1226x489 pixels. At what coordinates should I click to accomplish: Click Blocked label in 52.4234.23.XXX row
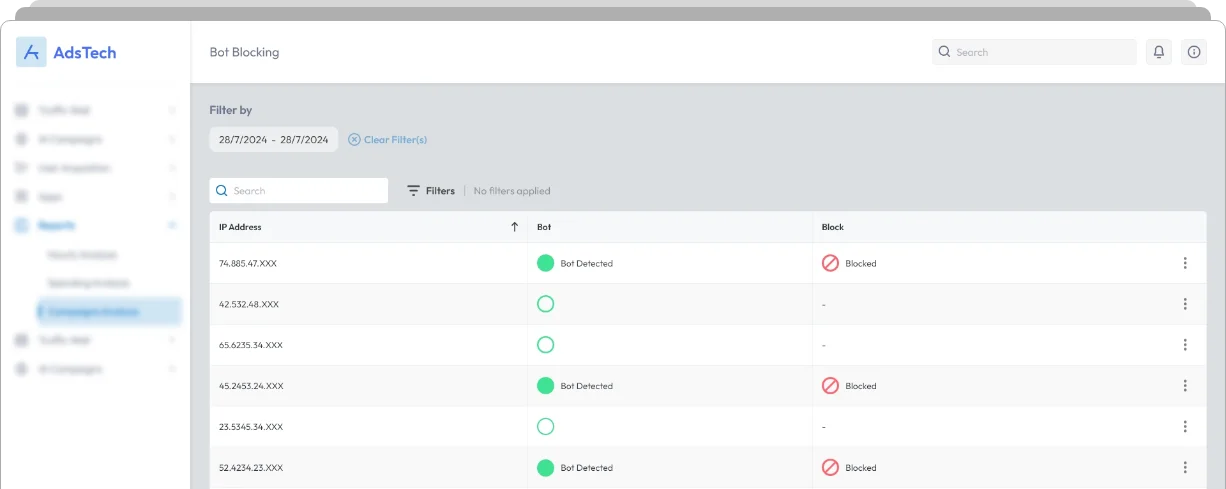click(x=861, y=468)
